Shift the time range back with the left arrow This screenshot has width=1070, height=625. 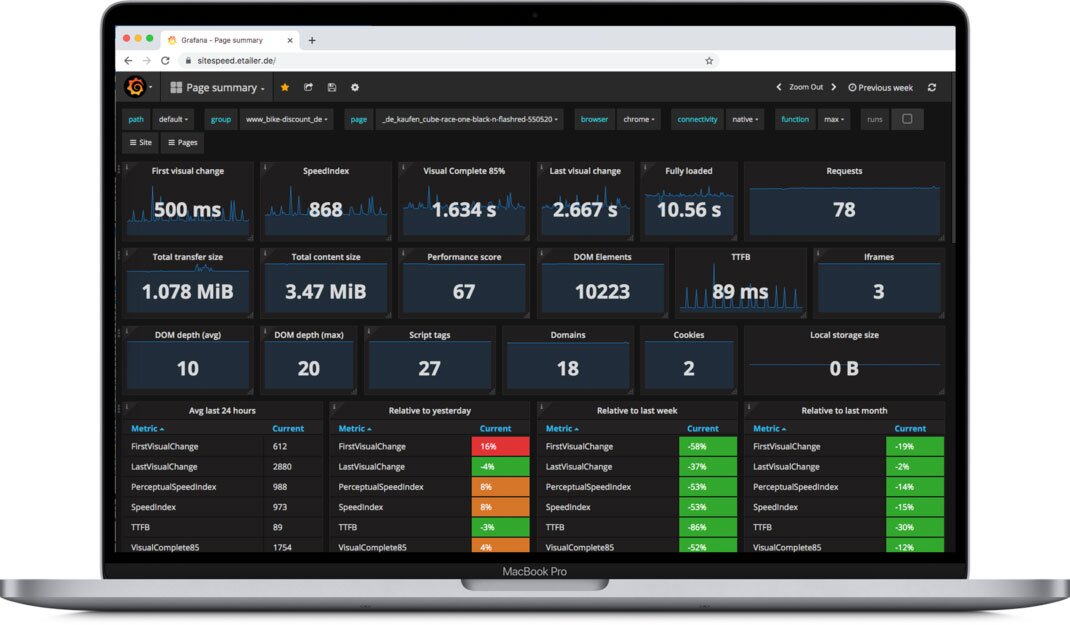[x=780, y=88]
